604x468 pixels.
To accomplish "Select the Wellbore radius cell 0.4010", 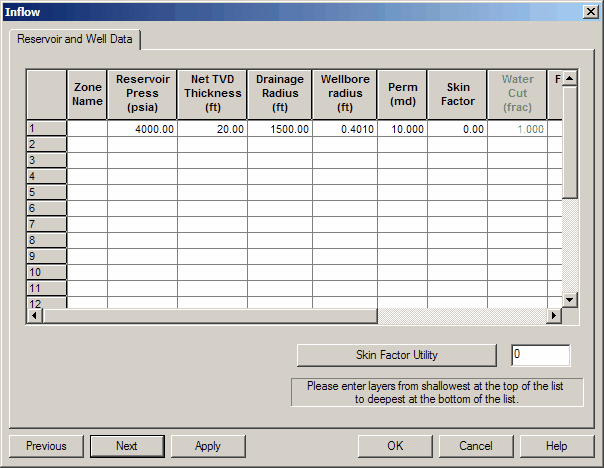I will (x=344, y=129).
